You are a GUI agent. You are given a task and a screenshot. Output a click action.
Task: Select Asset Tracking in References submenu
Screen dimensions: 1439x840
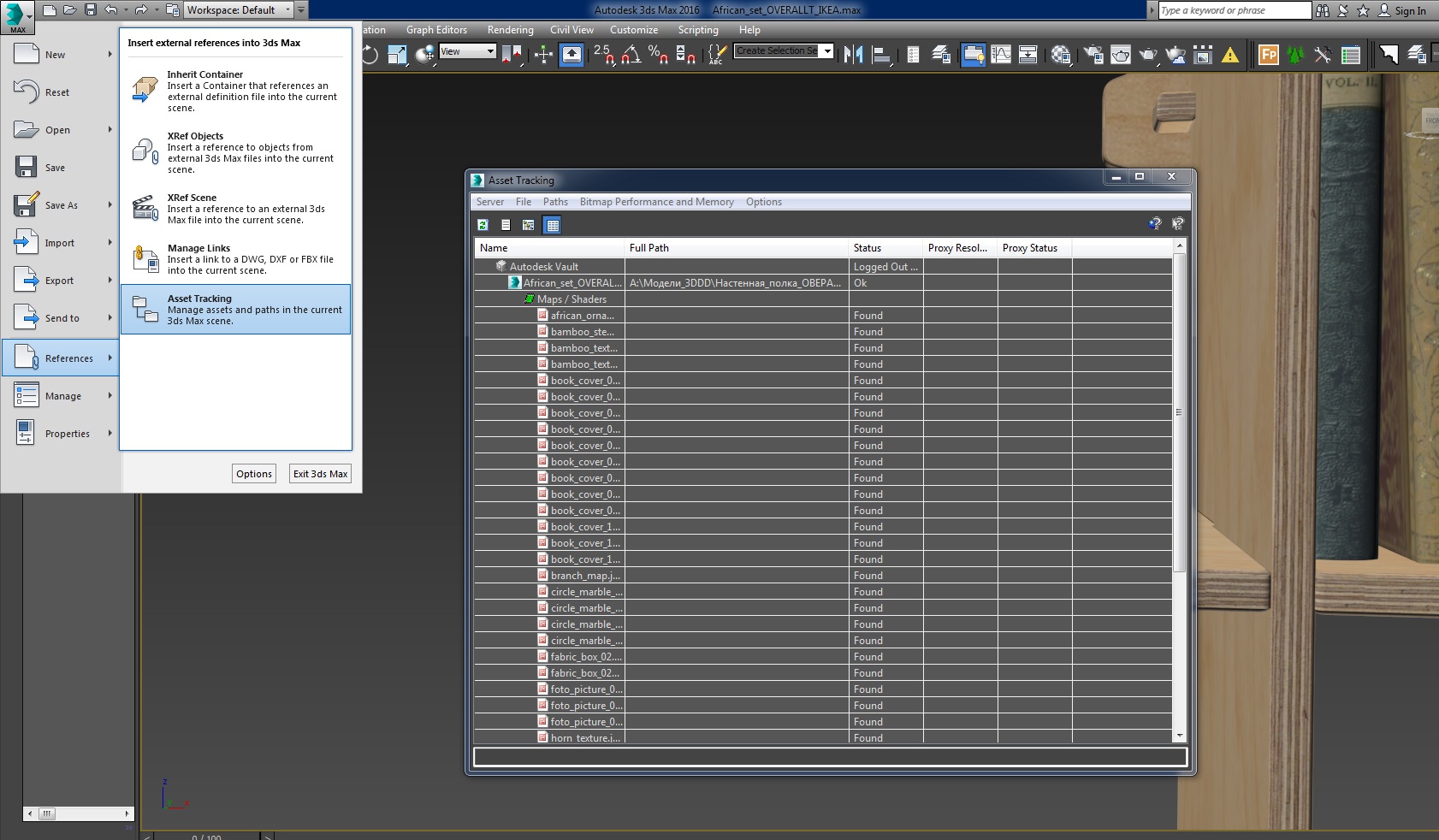(x=236, y=309)
